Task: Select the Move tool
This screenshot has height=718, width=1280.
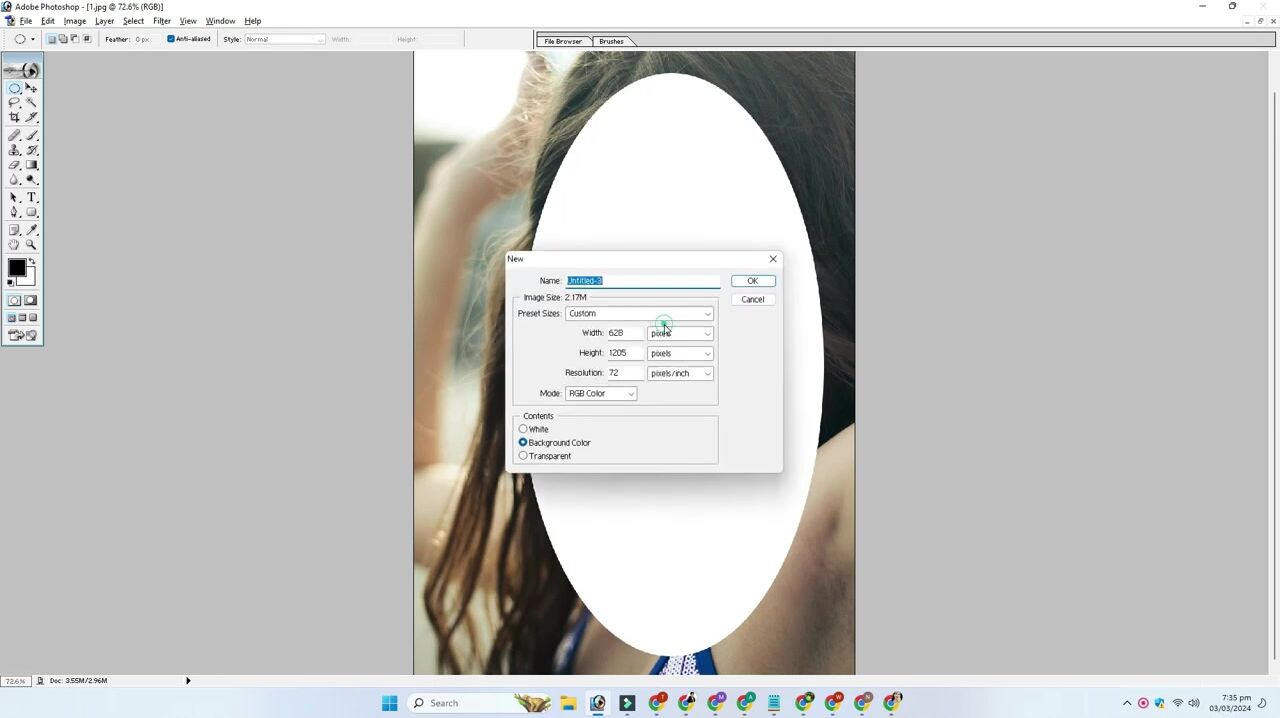Action: (x=31, y=88)
